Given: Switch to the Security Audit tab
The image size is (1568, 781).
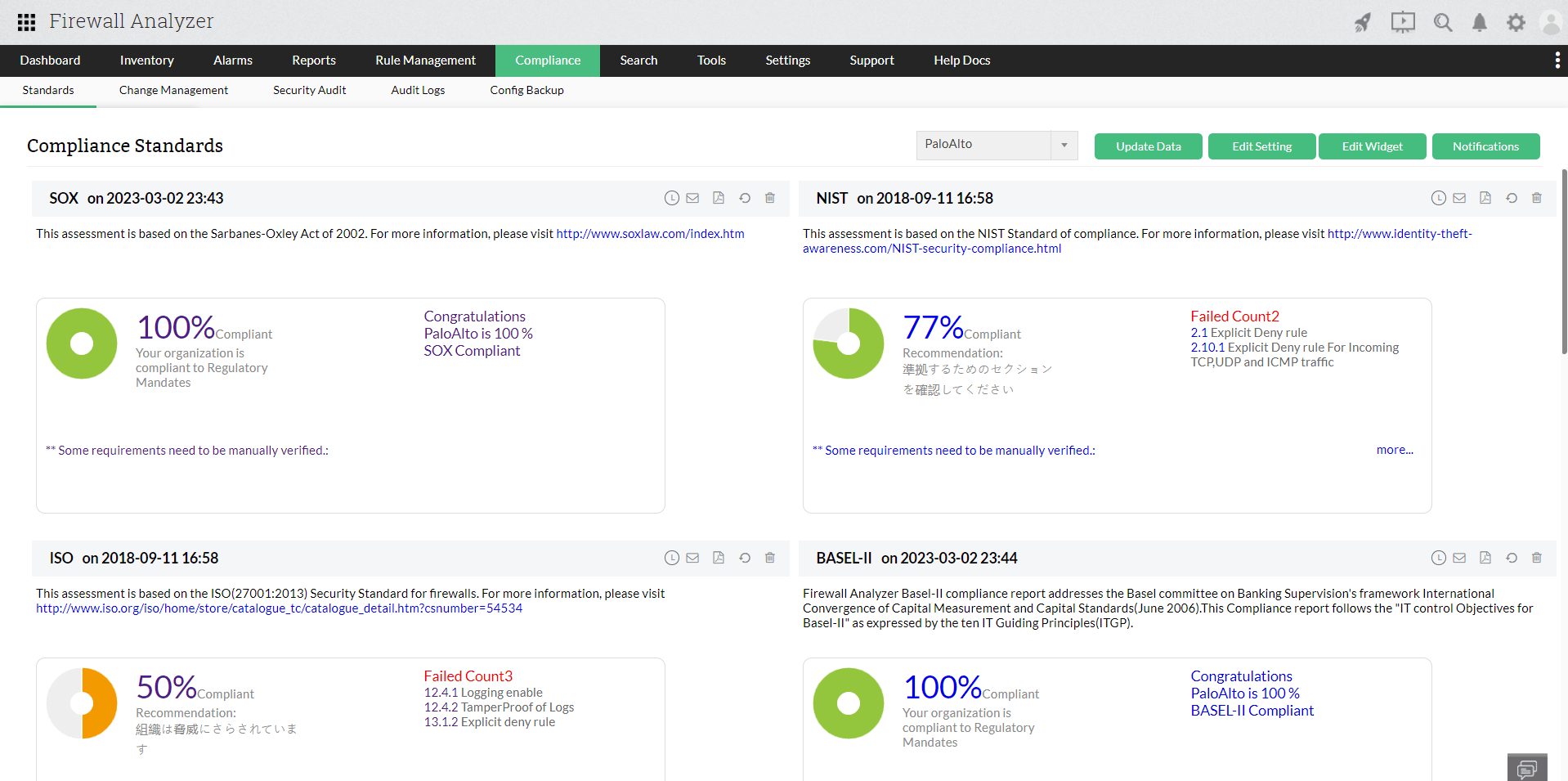Looking at the screenshot, I should coord(309,90).
